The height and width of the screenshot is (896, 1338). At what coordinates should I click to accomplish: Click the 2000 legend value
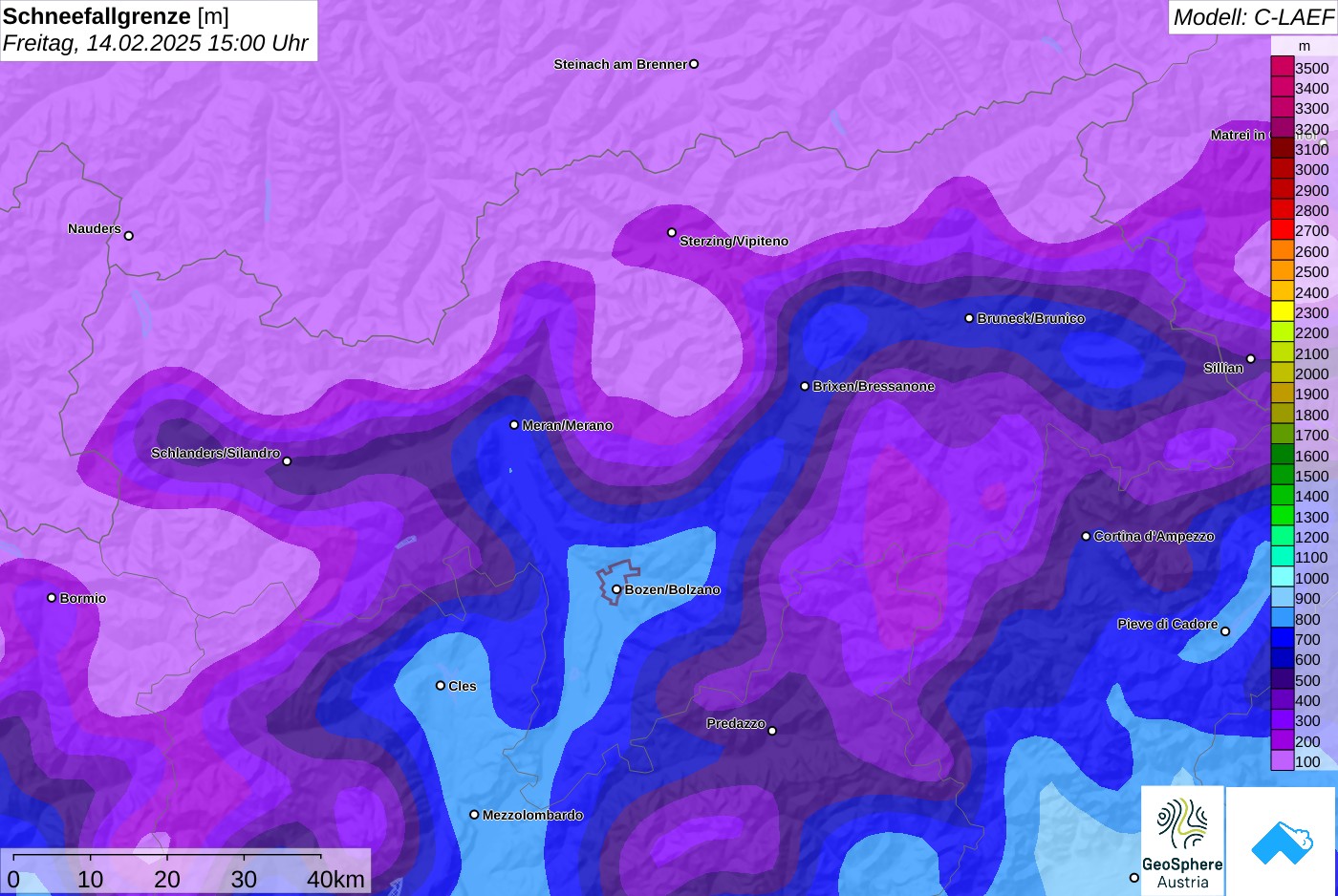1311,373
